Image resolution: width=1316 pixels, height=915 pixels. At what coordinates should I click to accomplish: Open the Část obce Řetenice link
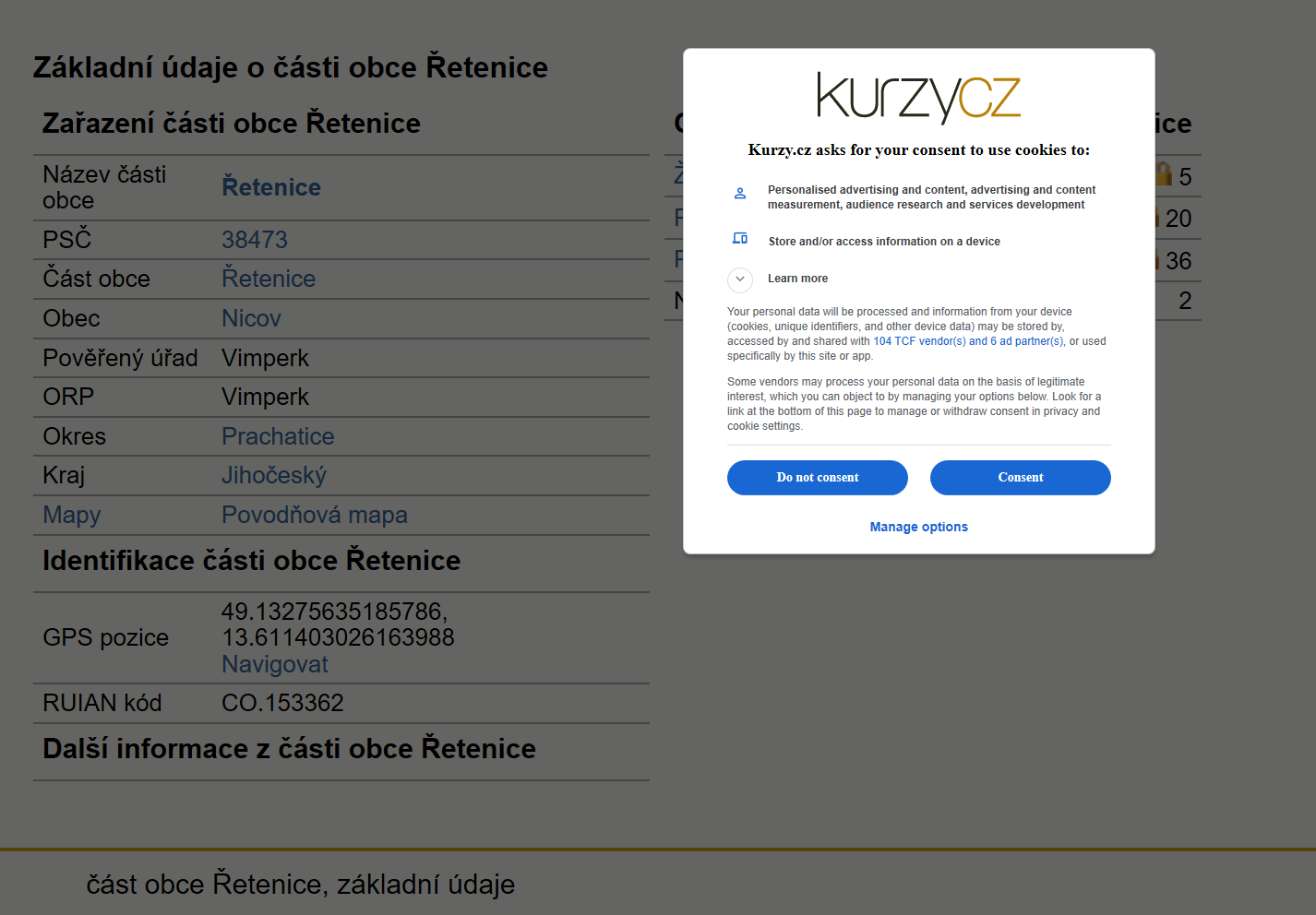(269, 279)
